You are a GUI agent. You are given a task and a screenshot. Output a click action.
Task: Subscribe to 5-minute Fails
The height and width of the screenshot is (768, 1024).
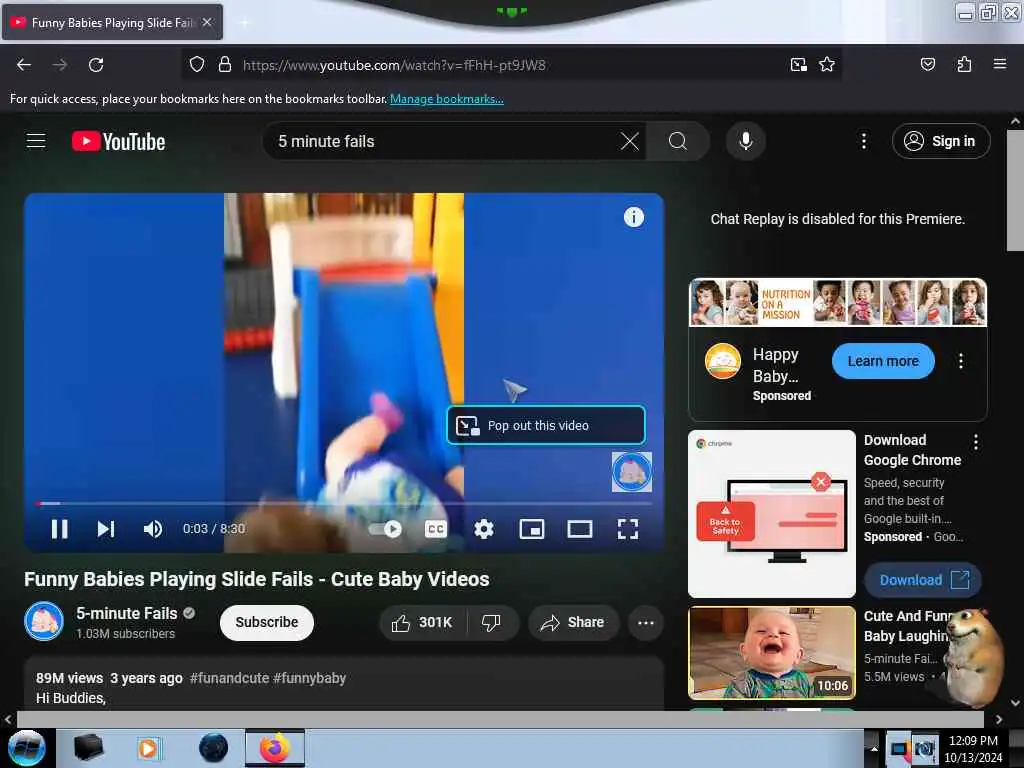(266, 622)
